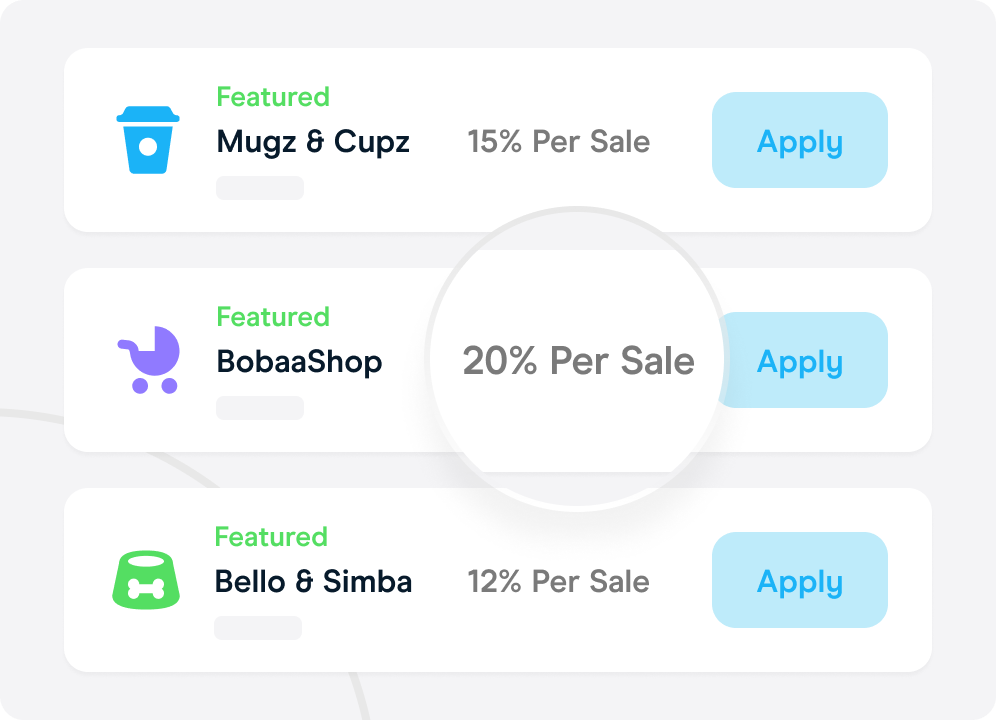Click the green pet bowl icon
Screen dimensions: 996x720
point(146,580)
